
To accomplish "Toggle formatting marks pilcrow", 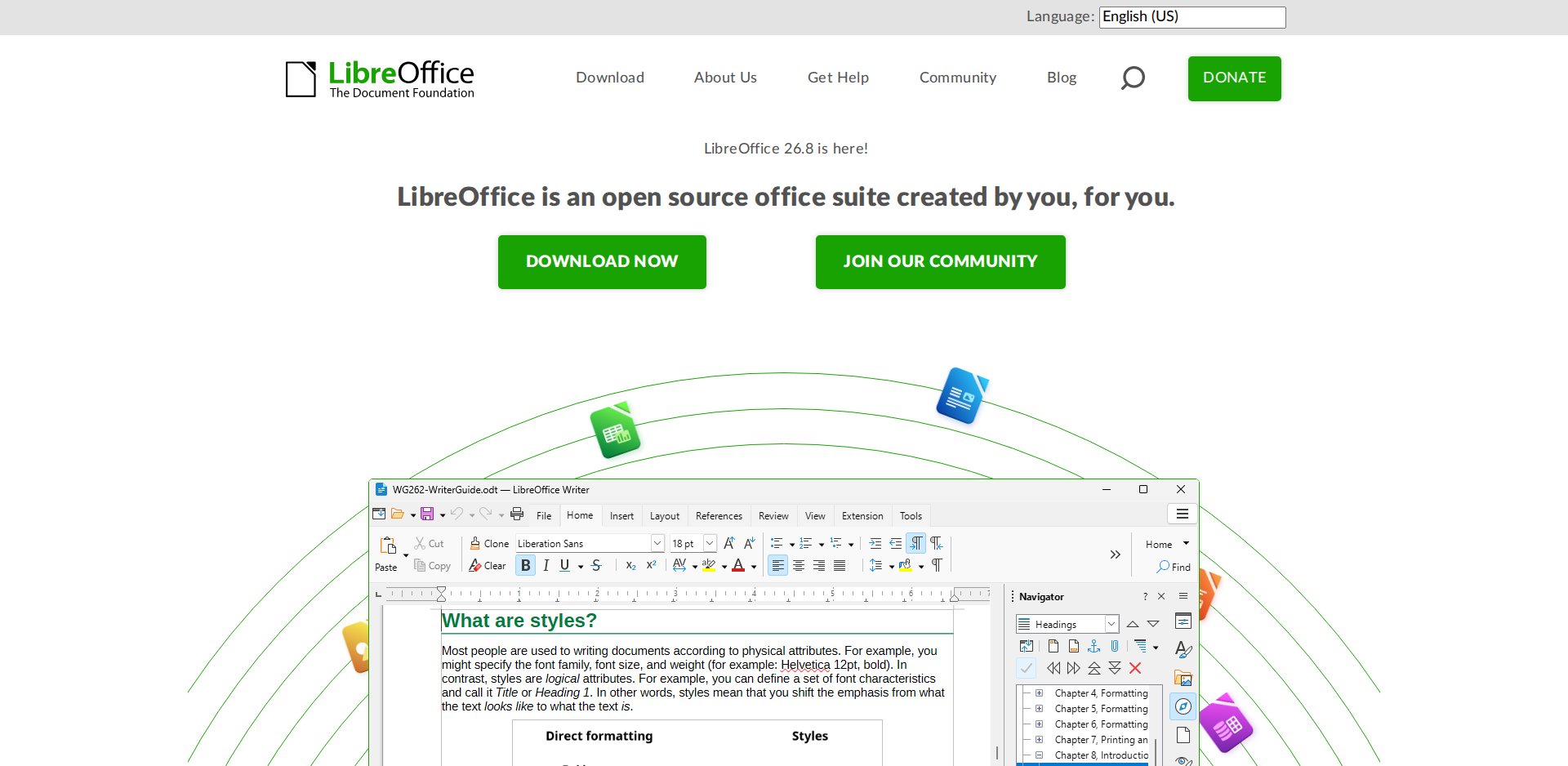I will pyautogui.click(x=938, y=565).
